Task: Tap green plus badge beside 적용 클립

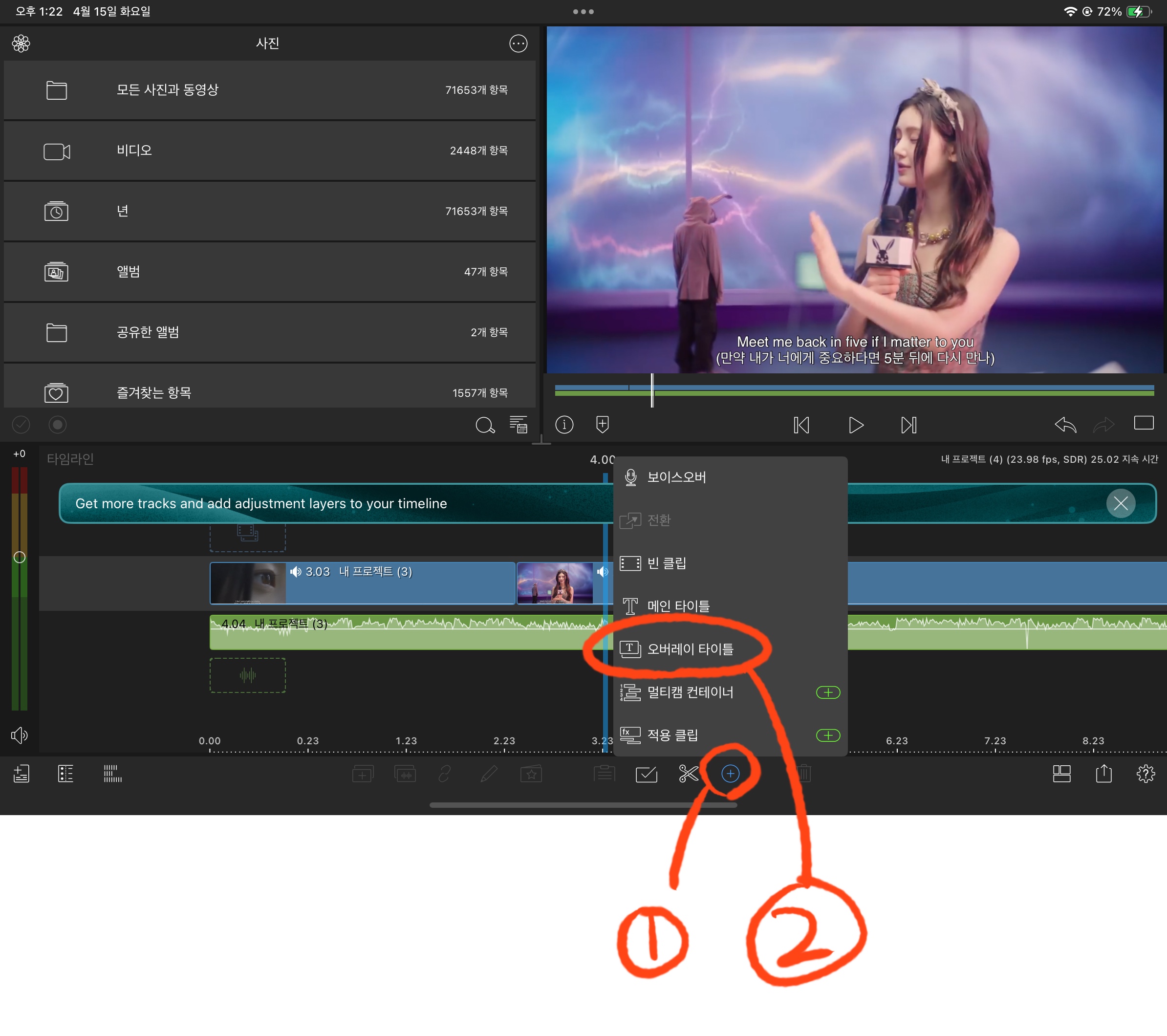Action: pyautogui.click(x=828, y=735)
